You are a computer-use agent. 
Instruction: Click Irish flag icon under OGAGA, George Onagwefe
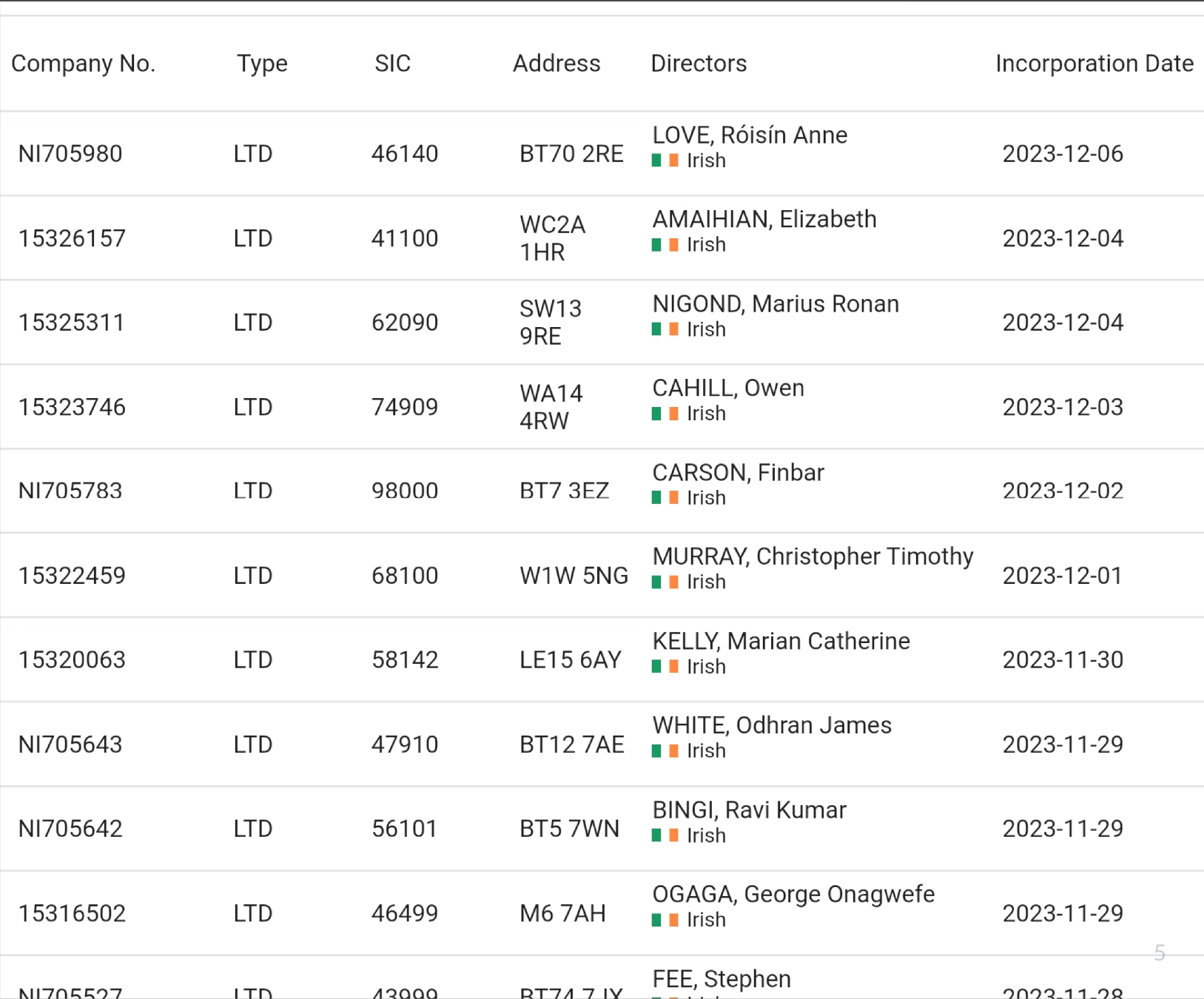click(x=665, y=920)
